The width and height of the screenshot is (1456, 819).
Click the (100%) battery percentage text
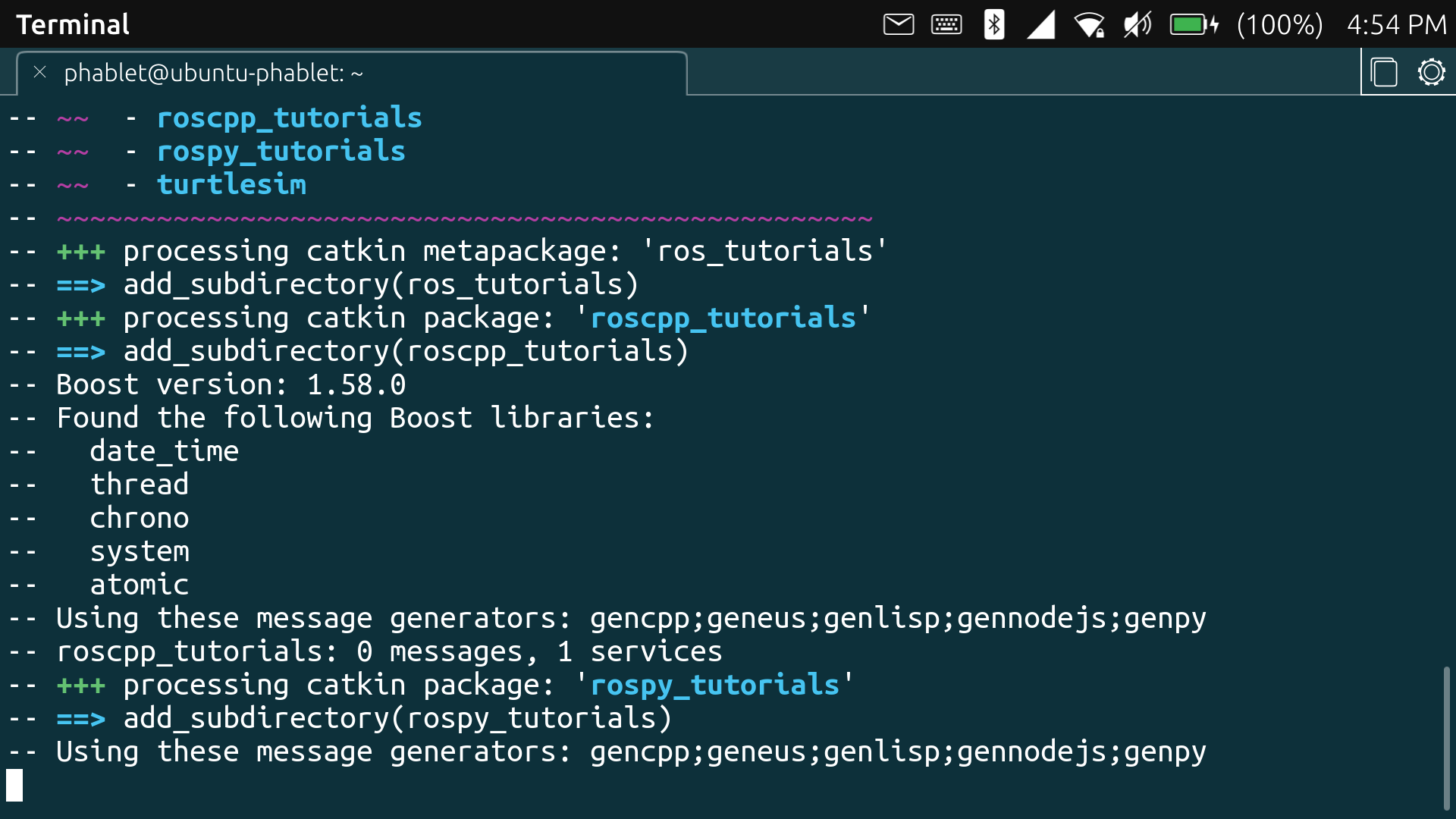1280,24
